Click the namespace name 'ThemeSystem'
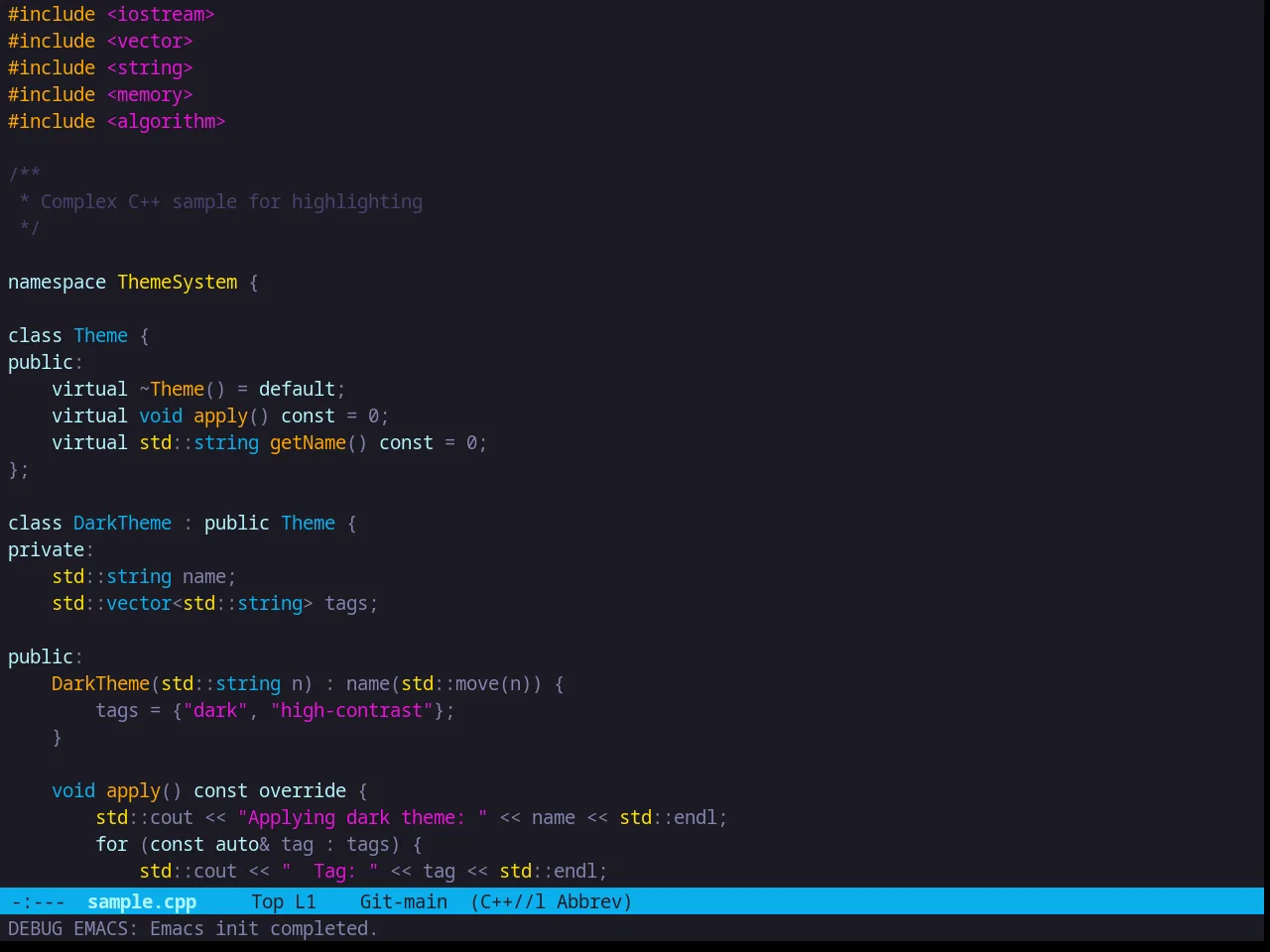Image resolution: width=1270 pixels, height=952 pixels. (178, 282)
